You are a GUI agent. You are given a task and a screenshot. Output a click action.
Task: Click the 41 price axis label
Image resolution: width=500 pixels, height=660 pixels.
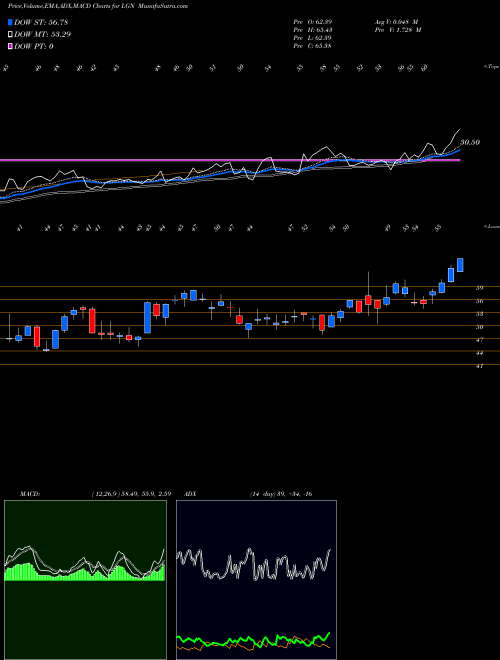479,366
